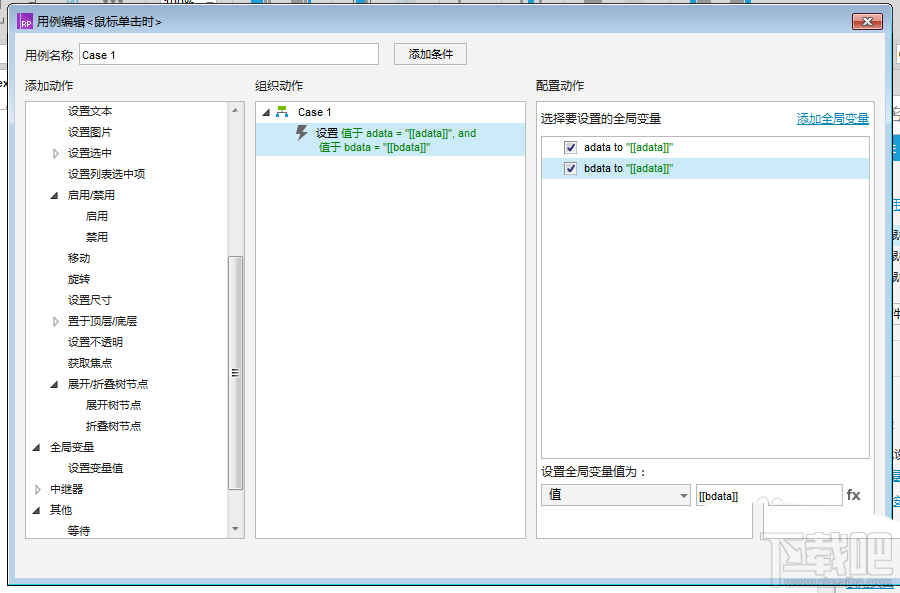Viewport: 900px width, 593px height.
Task: Select the 折叠树节点 action
Action: pyautogui.click(x=114, y=426)
